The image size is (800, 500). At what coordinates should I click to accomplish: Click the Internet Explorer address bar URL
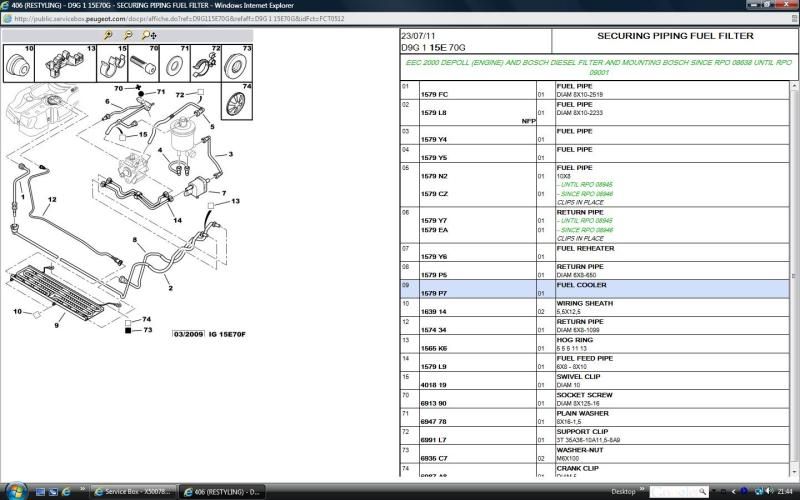[x=179, y=19]
